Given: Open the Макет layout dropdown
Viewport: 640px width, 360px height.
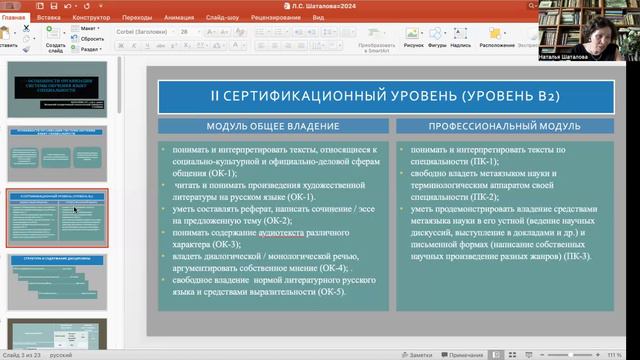Looking at the screenshot, I should click(86, 28).
